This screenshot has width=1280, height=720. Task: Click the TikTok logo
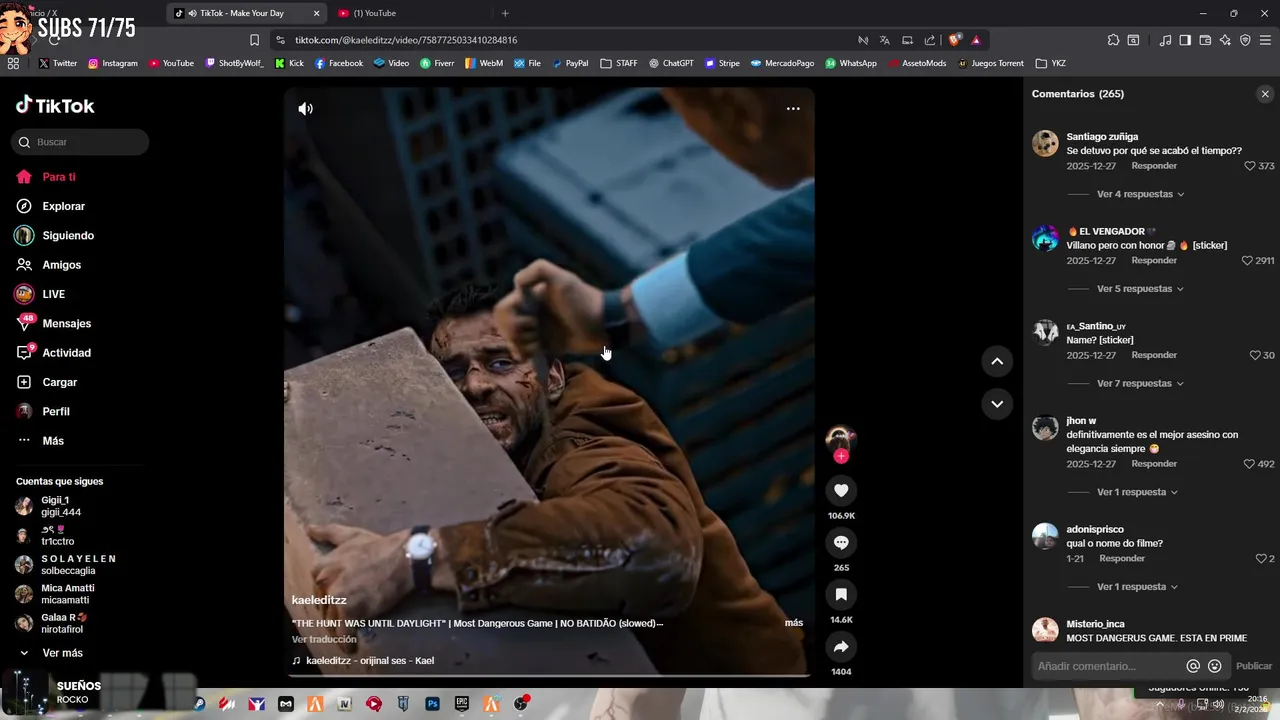[x=55, y=105]
